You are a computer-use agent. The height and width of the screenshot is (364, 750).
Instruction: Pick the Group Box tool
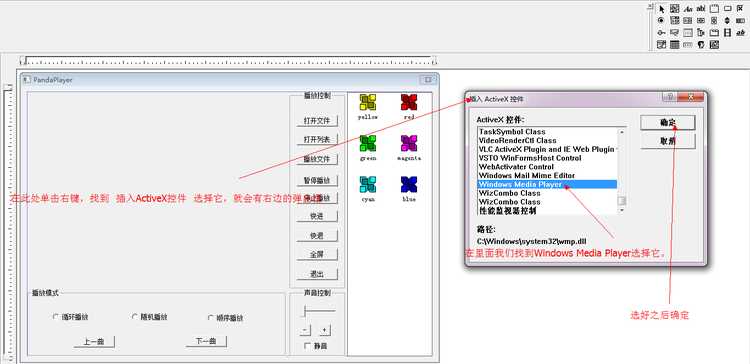pos(714,9)
